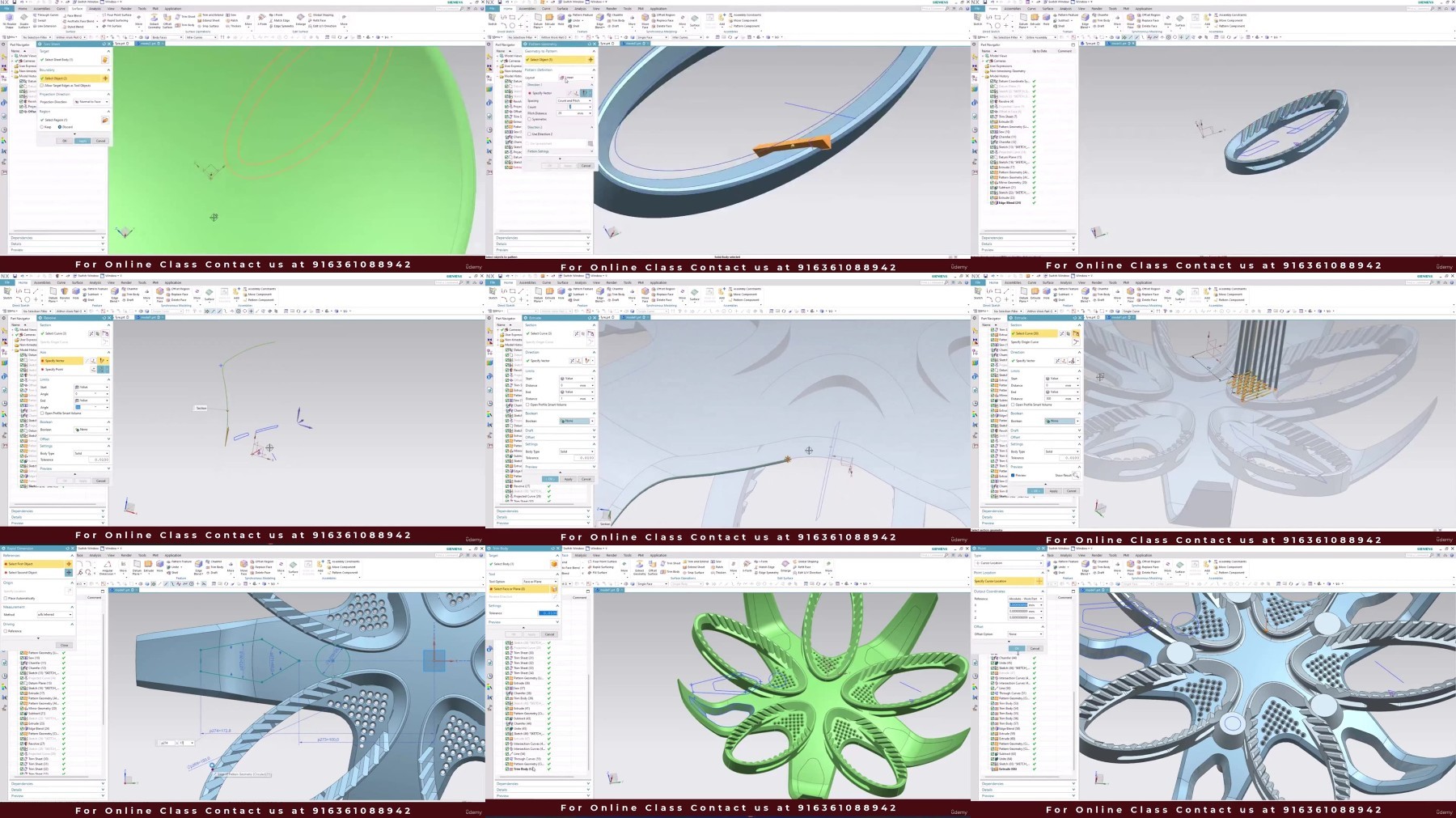Click Tolerance field in center Extrude dialog

point(584,458)
